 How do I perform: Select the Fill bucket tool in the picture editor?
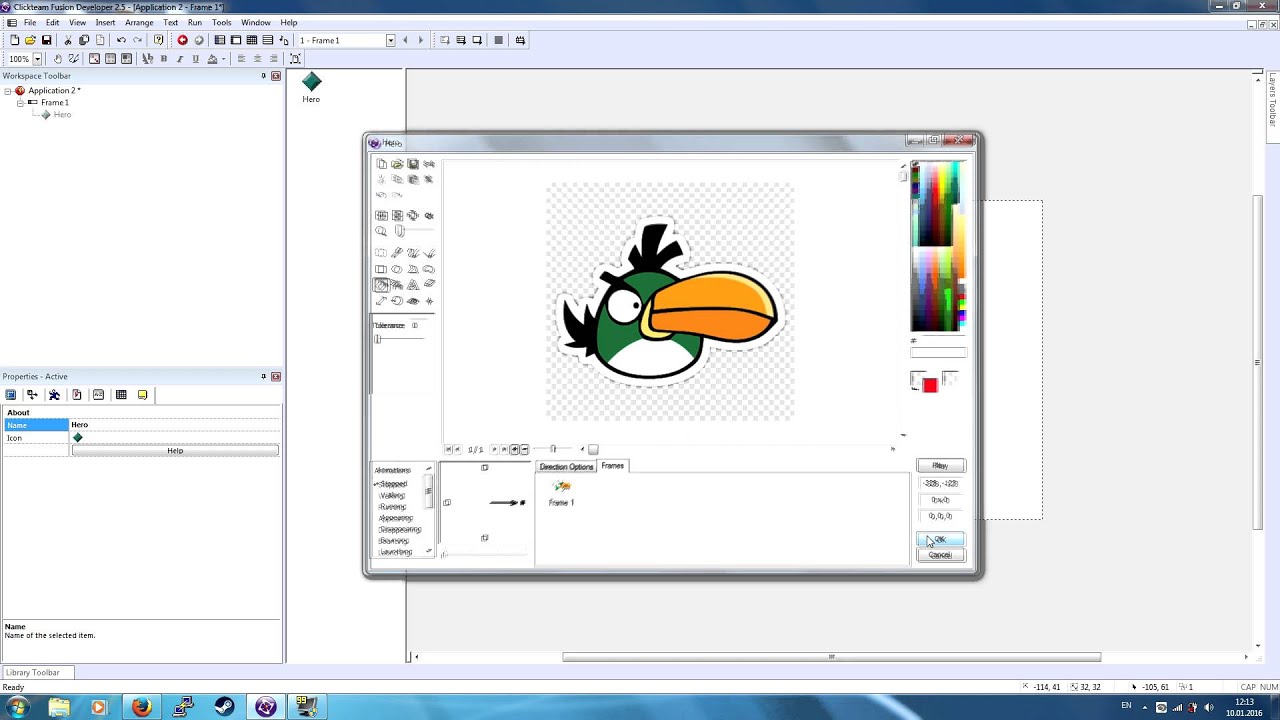pyautogui.click(x=381, y=285)
